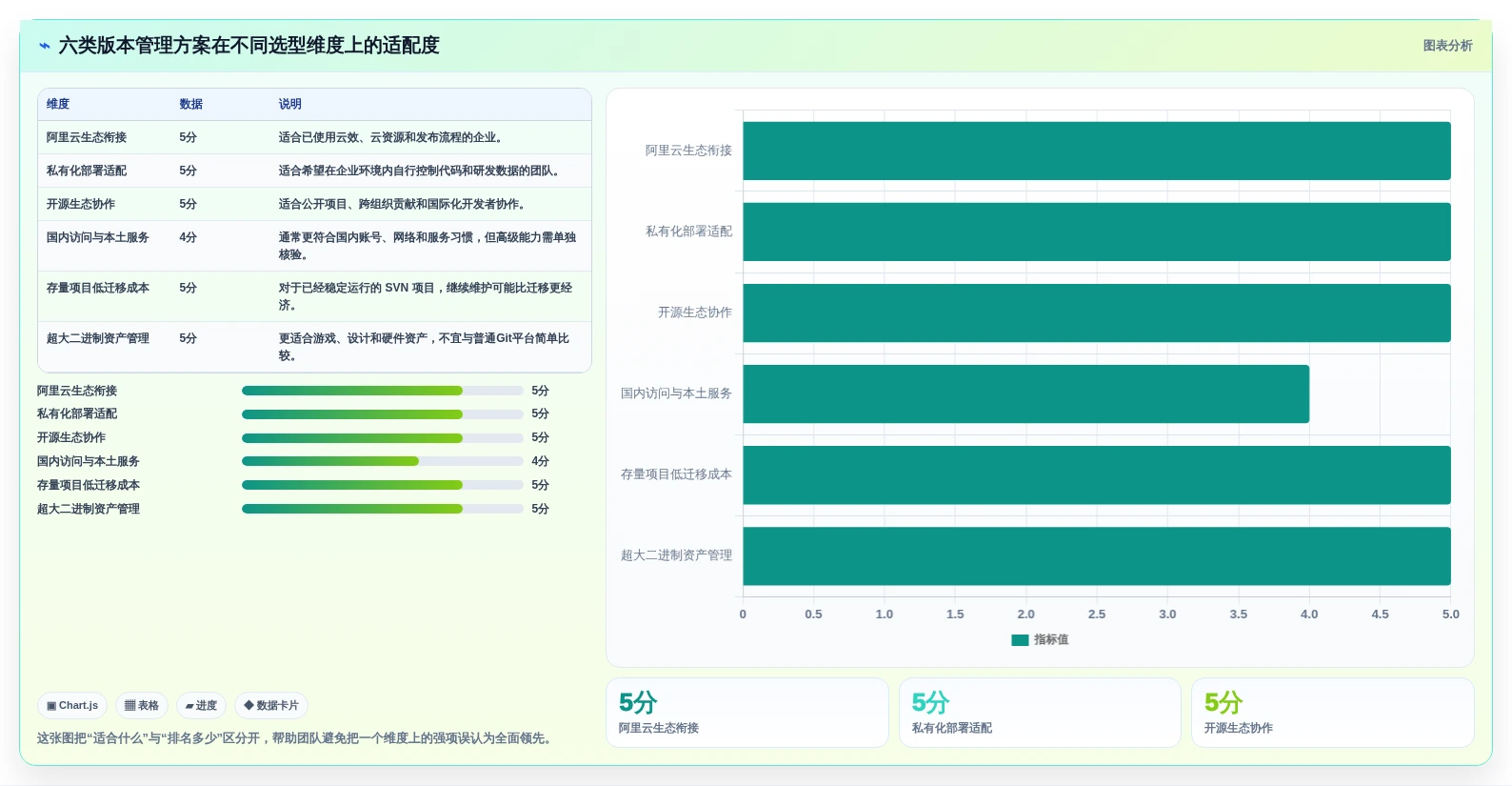Click the 4分 value in the table
1512x786 pixels.
coord(189,237)
